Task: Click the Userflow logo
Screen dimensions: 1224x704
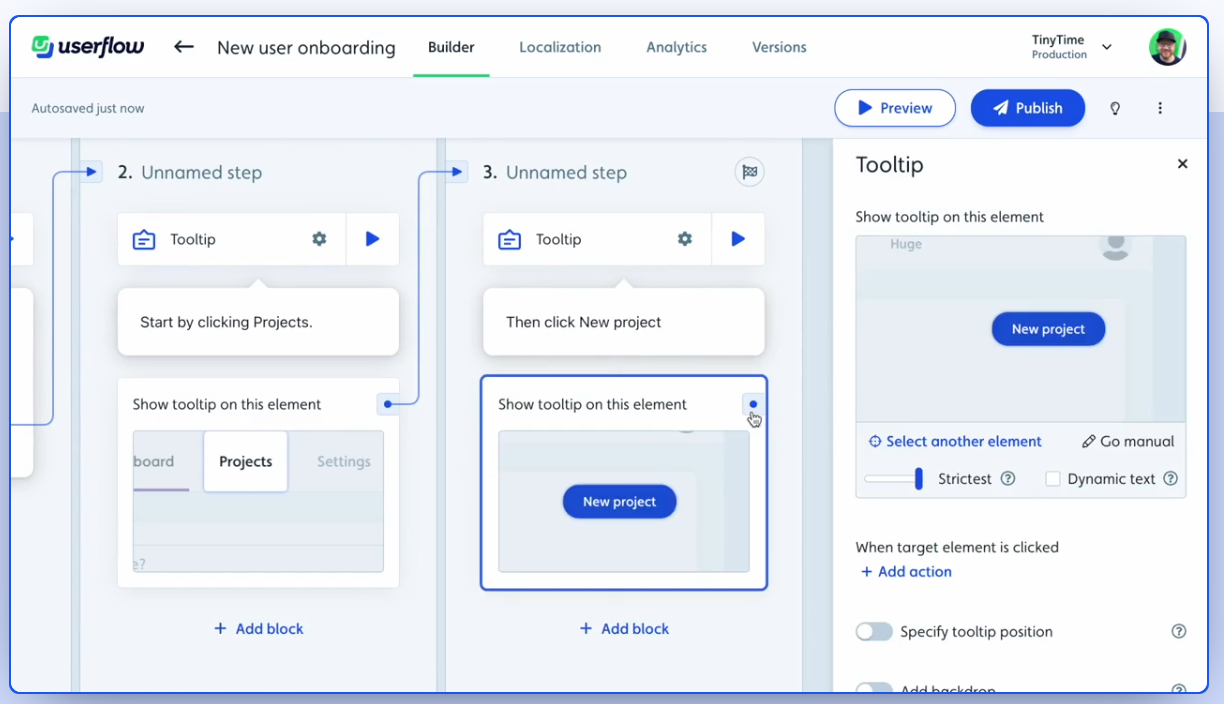Action: [x=87, y=46]
